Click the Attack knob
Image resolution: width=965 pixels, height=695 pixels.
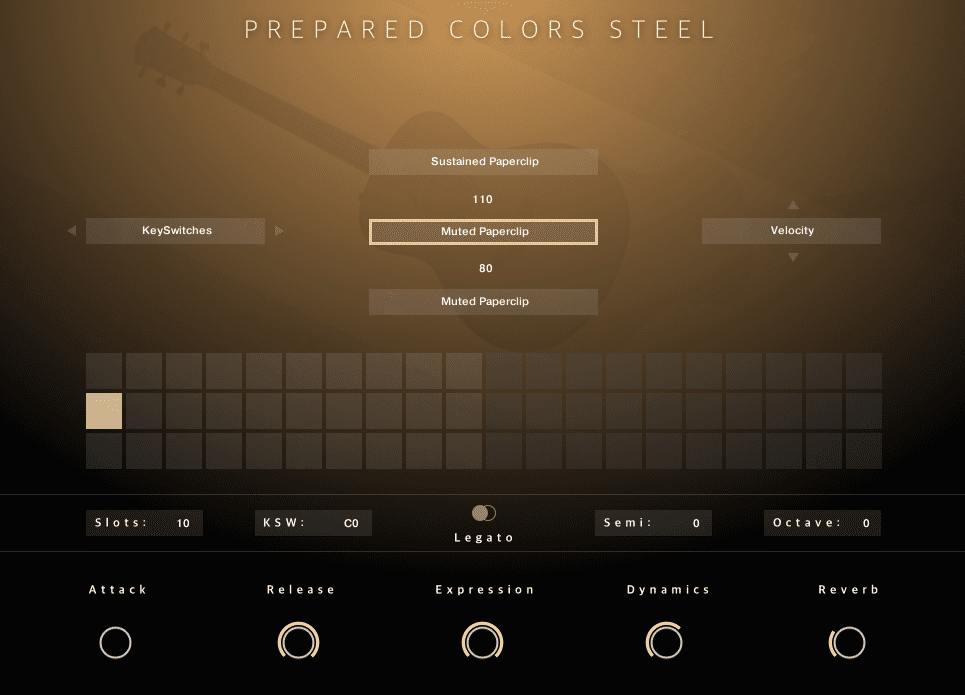(116, 643)
